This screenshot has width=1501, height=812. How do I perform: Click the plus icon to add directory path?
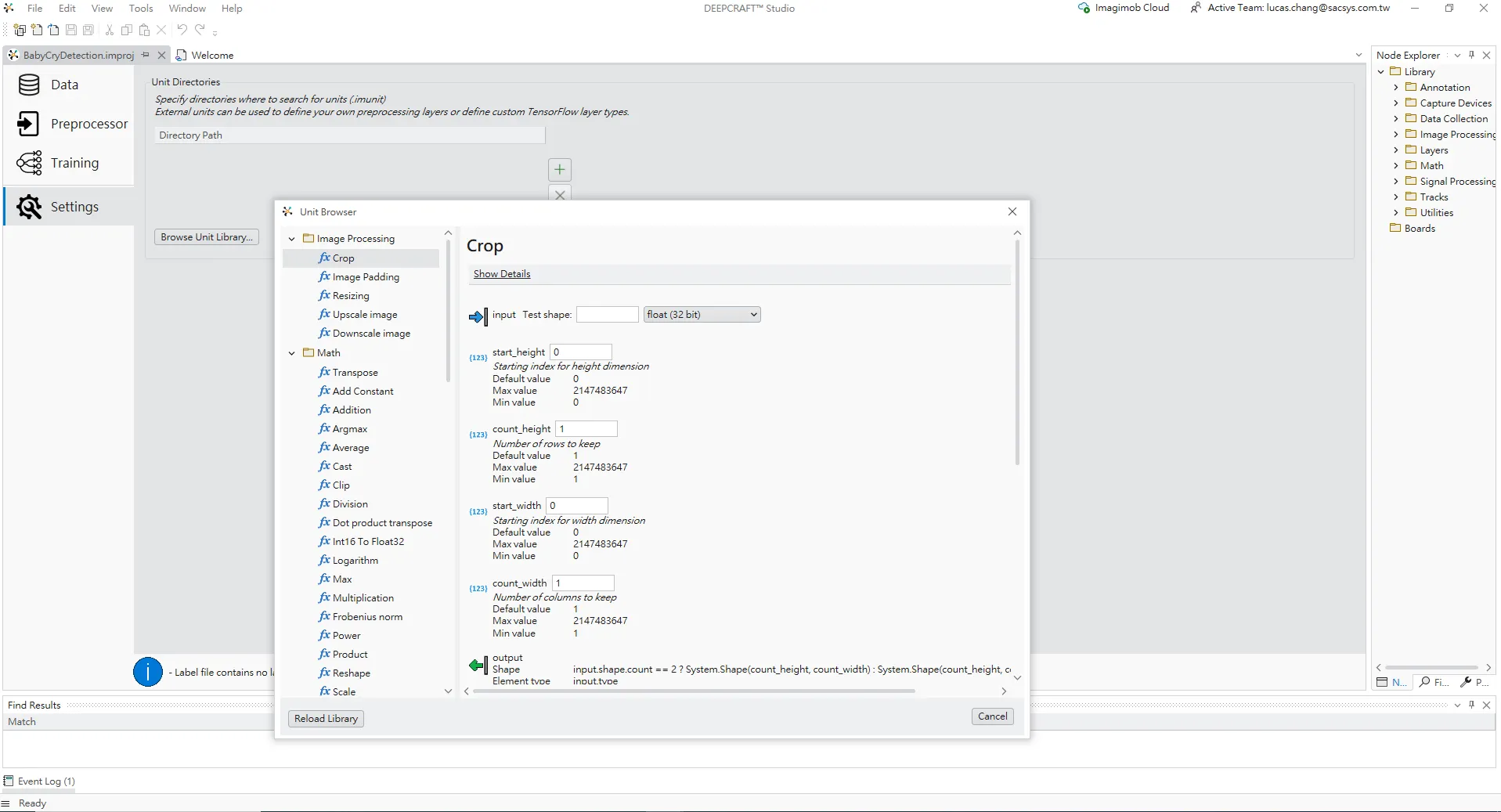tap(559, 169)
